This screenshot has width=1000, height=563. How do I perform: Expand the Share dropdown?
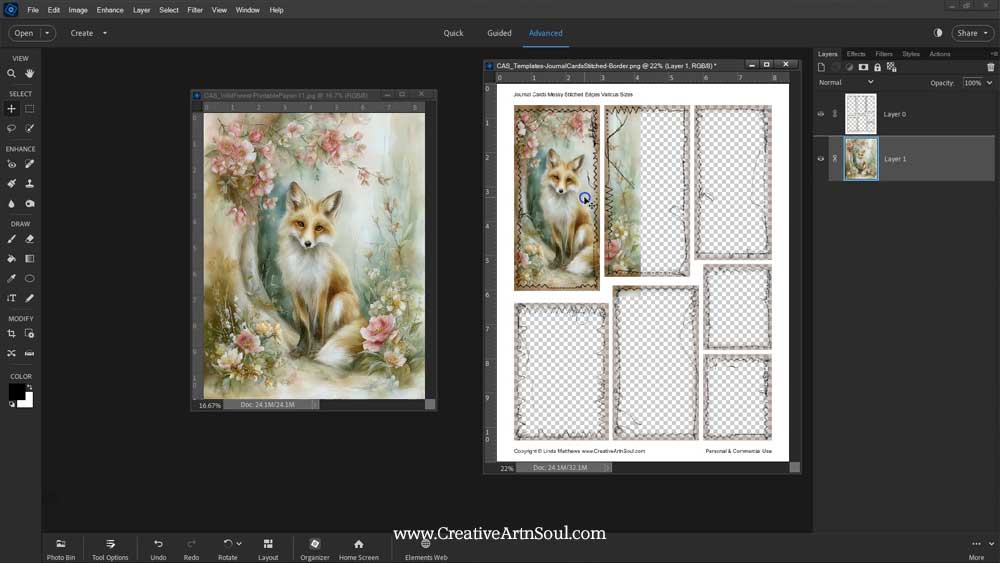(985, 33)
